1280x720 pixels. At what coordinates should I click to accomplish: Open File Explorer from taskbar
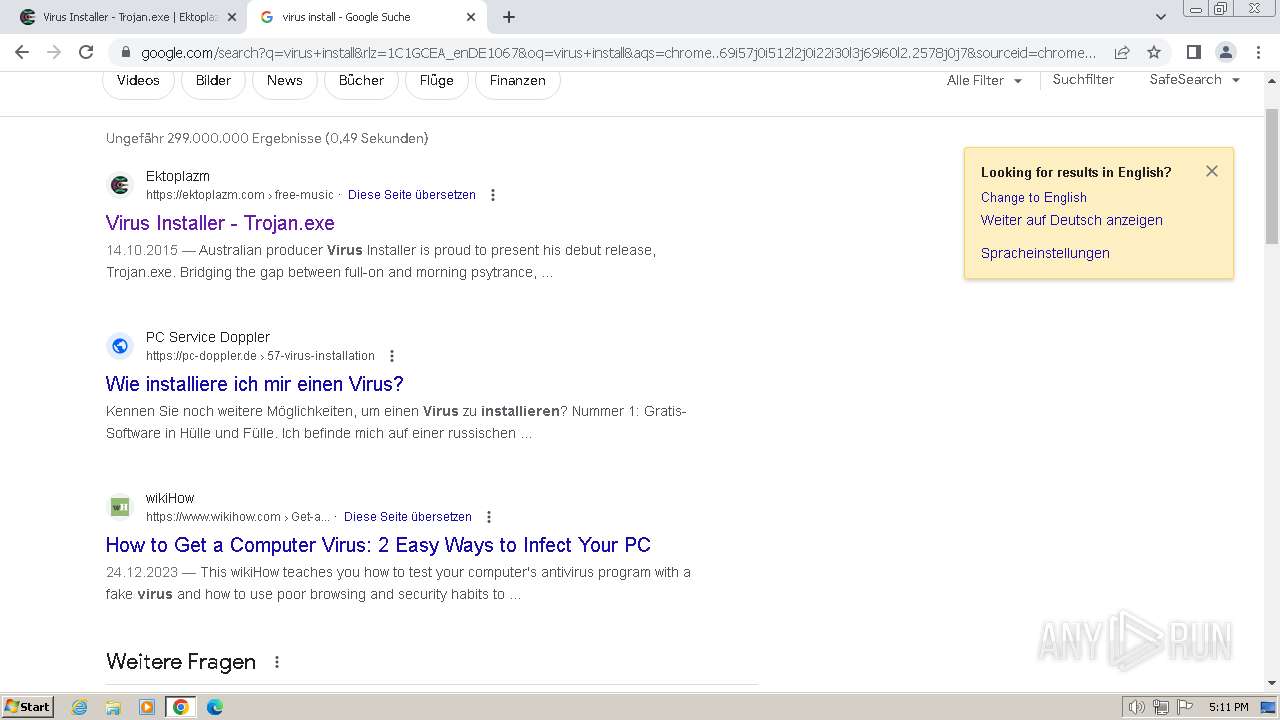[x=113, y=707]
